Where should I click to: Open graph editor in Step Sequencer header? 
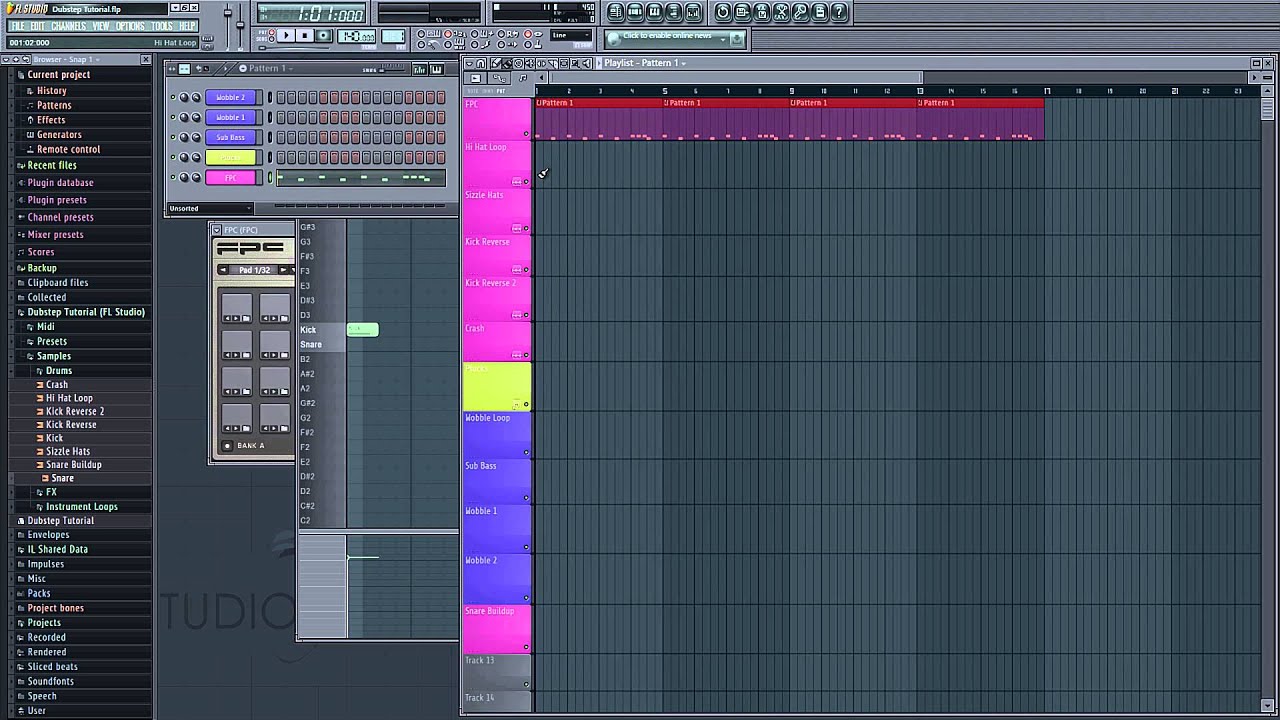(420, 69)
